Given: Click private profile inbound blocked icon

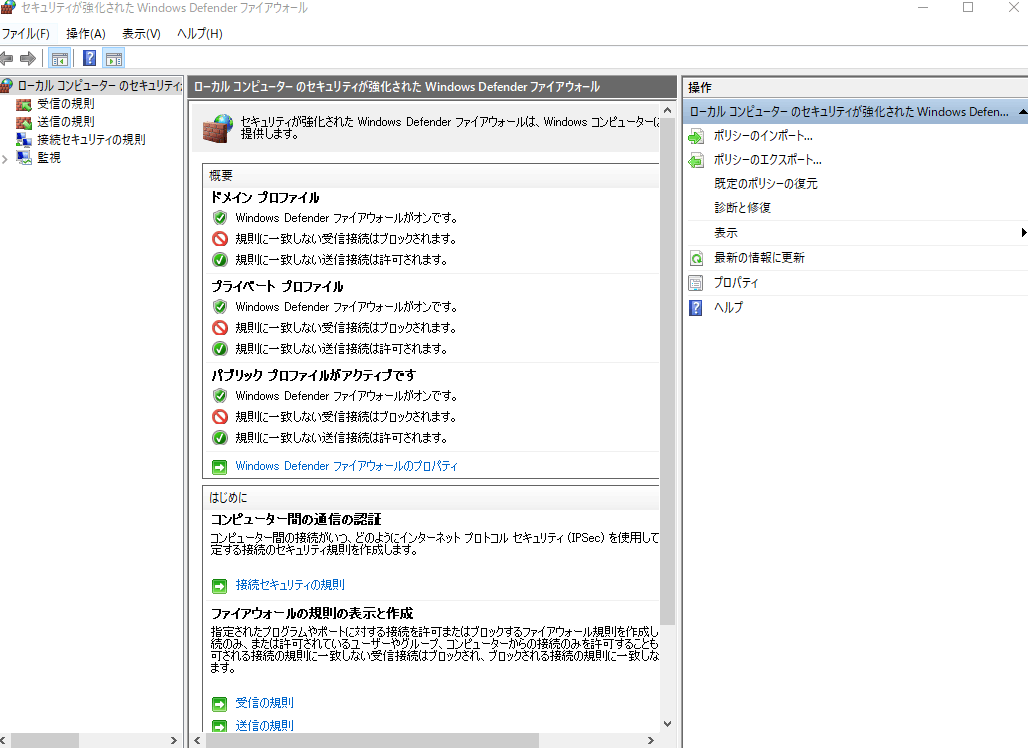Looking at the screenshot, I should 220,328.
